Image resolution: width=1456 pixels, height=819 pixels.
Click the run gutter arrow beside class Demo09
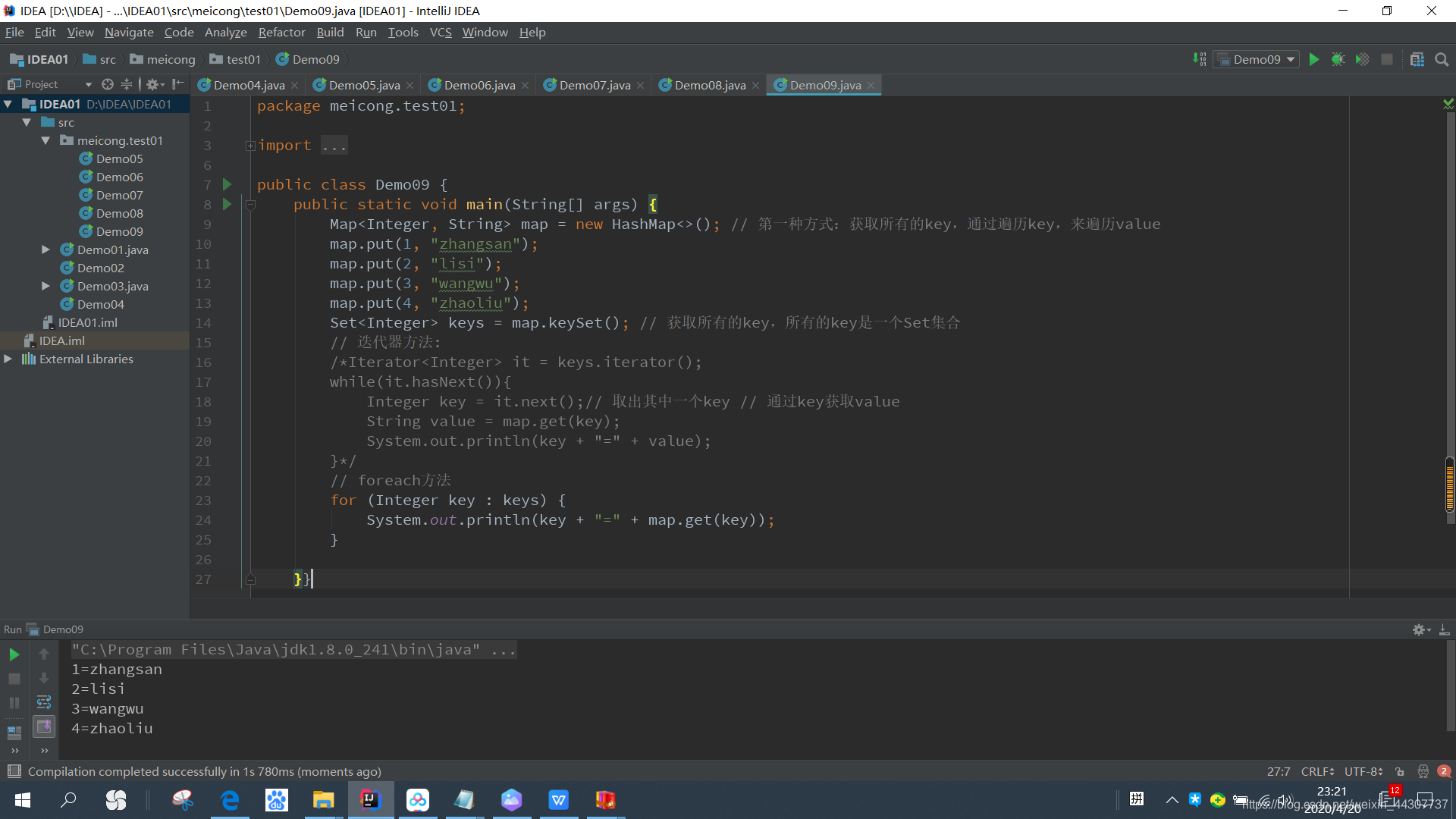[x=227, y=184]
